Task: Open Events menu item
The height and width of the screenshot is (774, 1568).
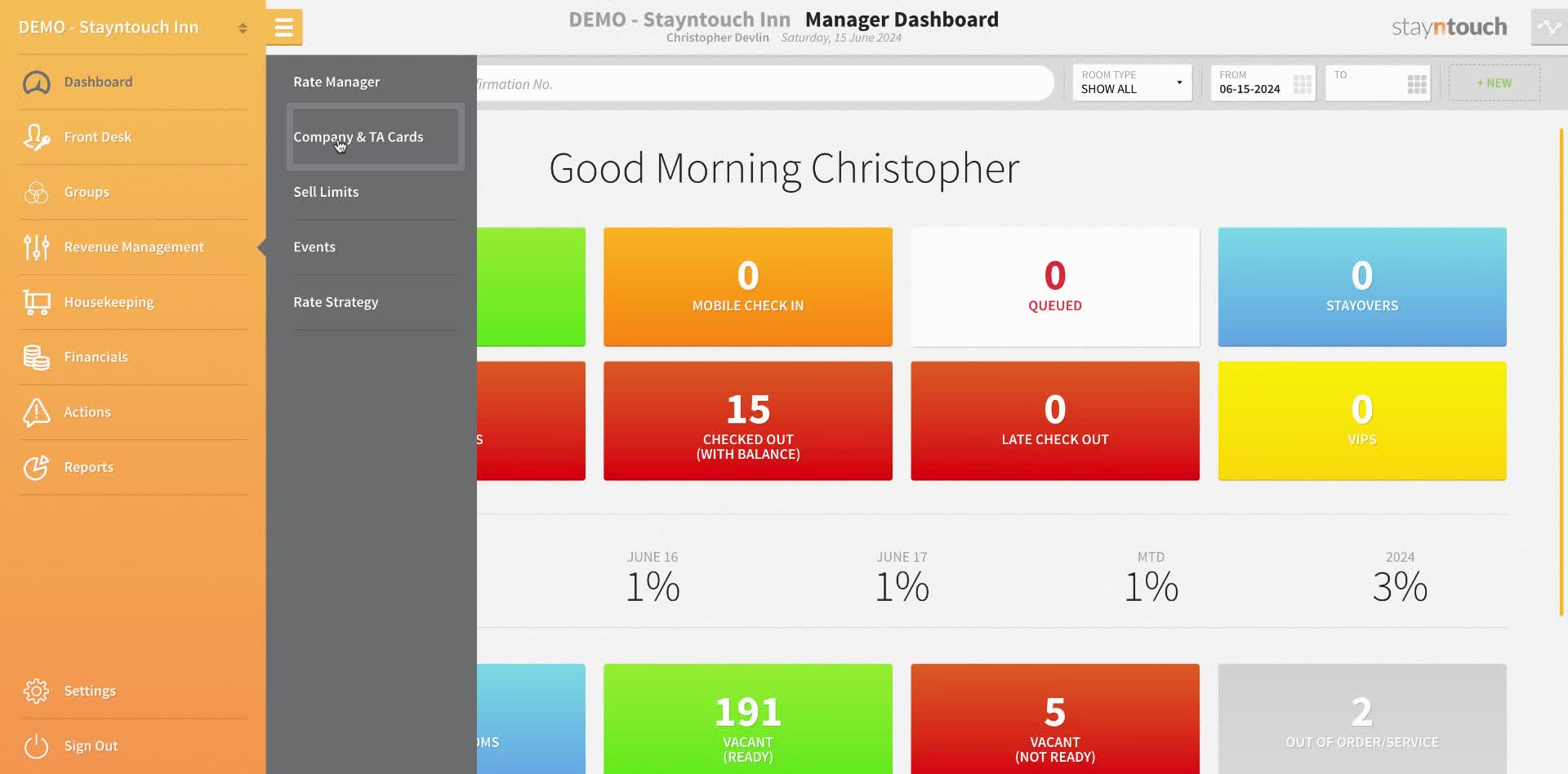Action: (314, 247)
